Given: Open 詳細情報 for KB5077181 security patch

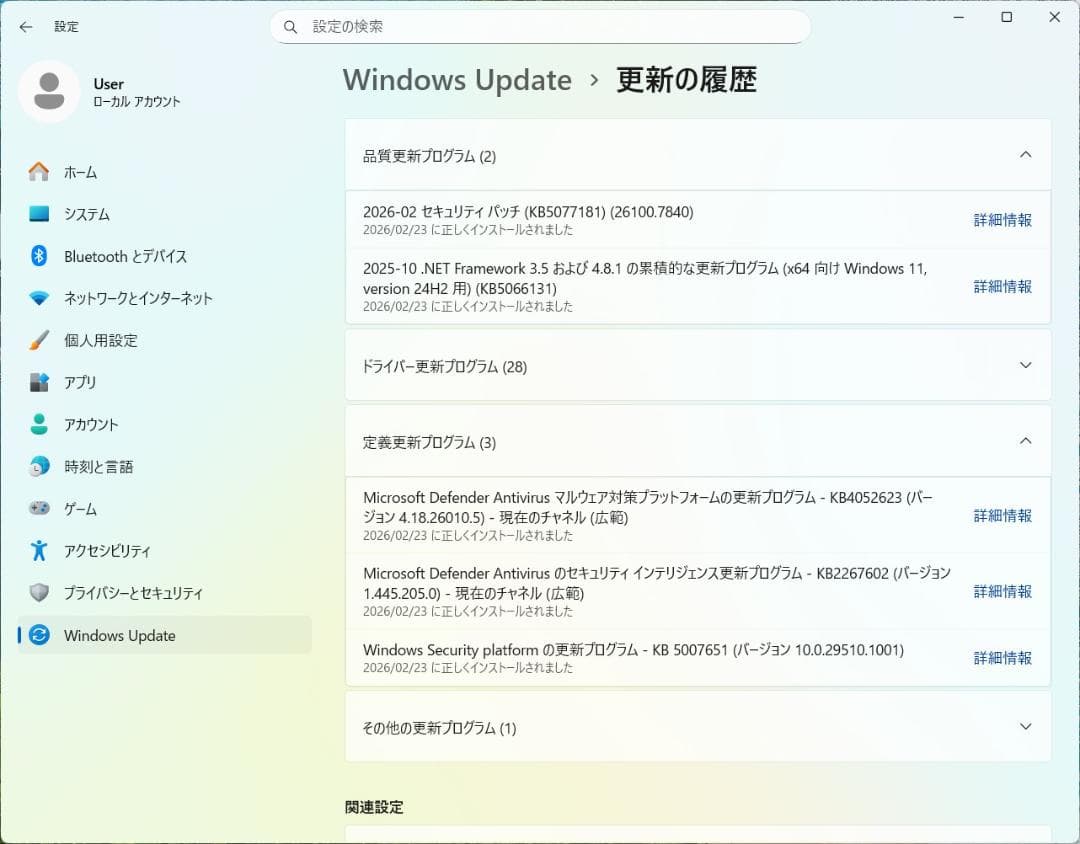Looking at the screenshot, I should point(1003,220).
